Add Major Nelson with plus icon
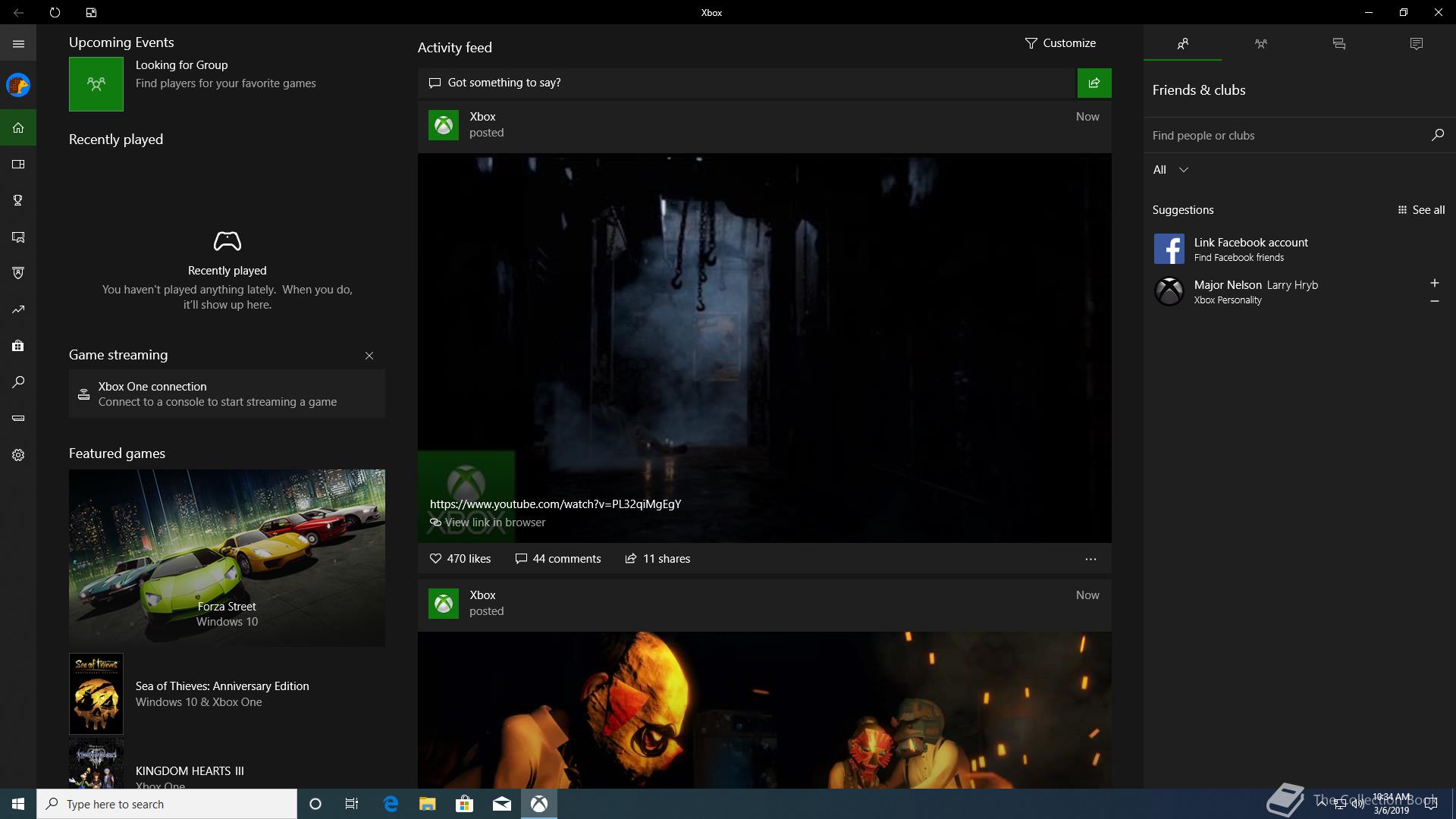 click(1434, 283)
